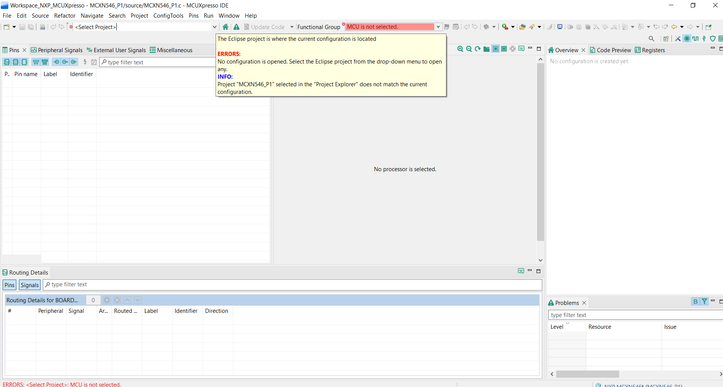Close the Problems view tab

pos(584,303)
